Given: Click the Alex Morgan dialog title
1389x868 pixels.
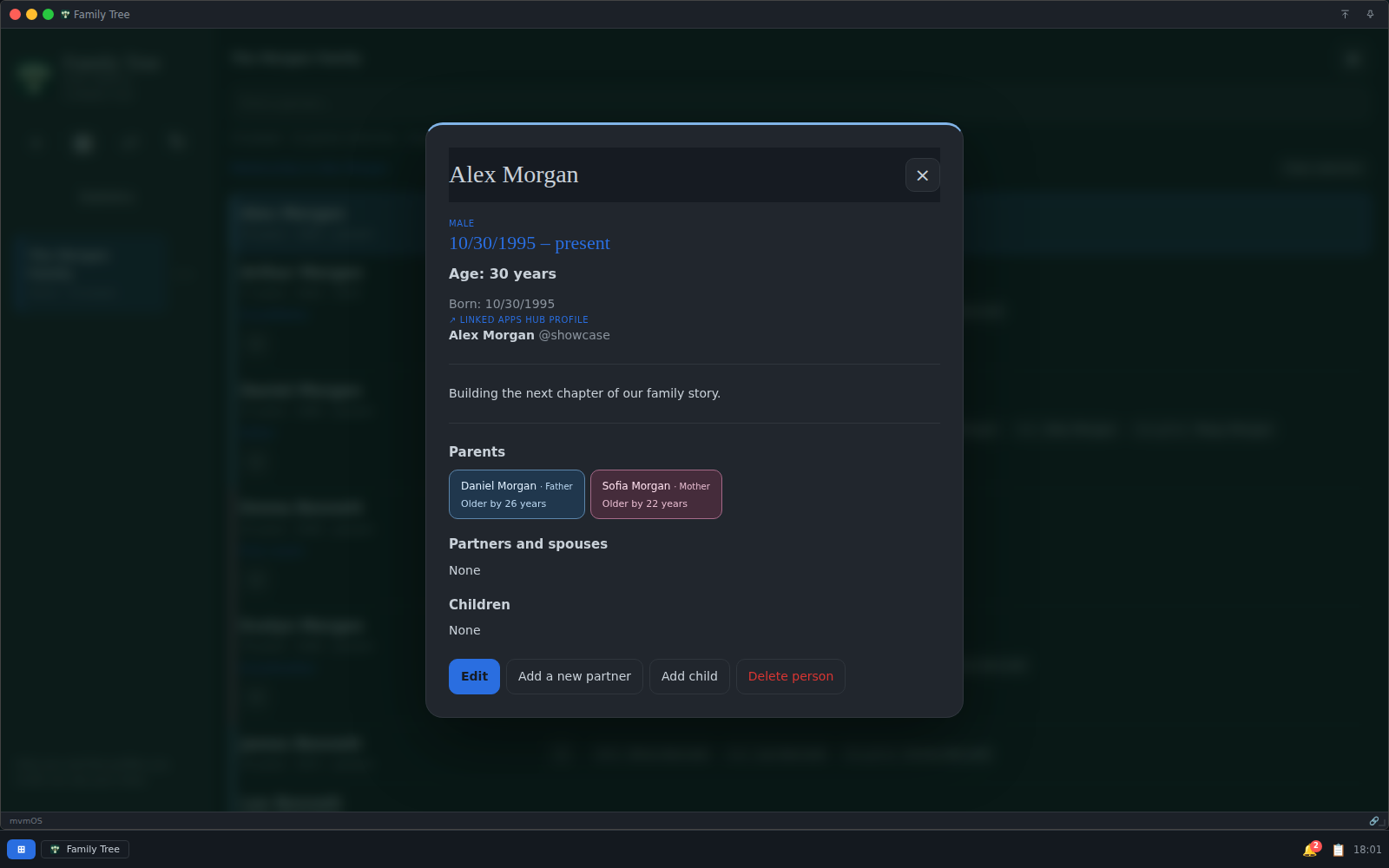Looking at the screenshot, I should coord(514,174).
